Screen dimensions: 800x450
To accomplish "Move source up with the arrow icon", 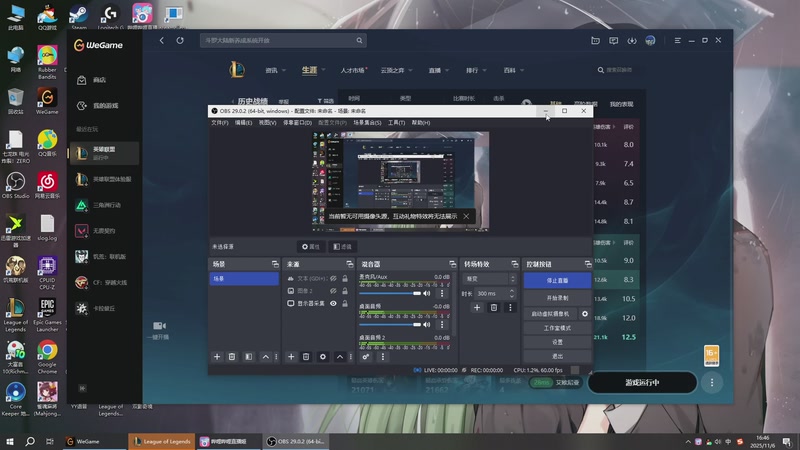I will [x=340, y=357].
